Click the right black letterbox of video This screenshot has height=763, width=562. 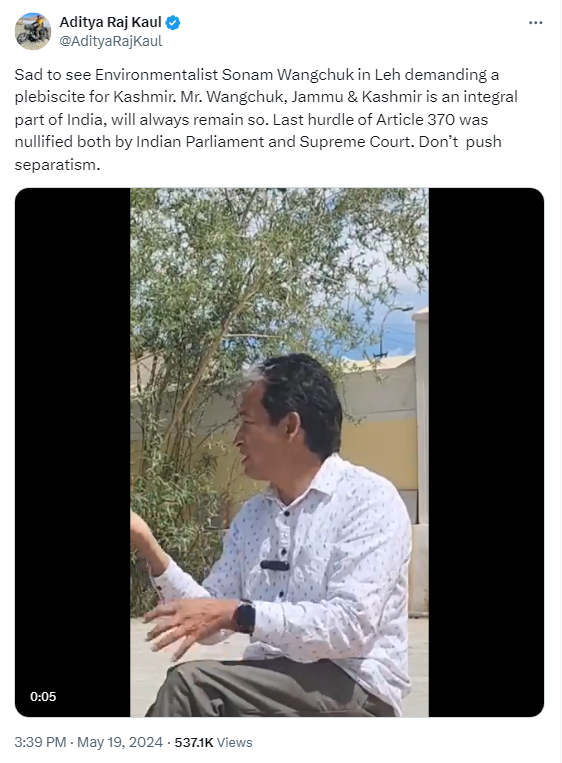coord(486,452)
